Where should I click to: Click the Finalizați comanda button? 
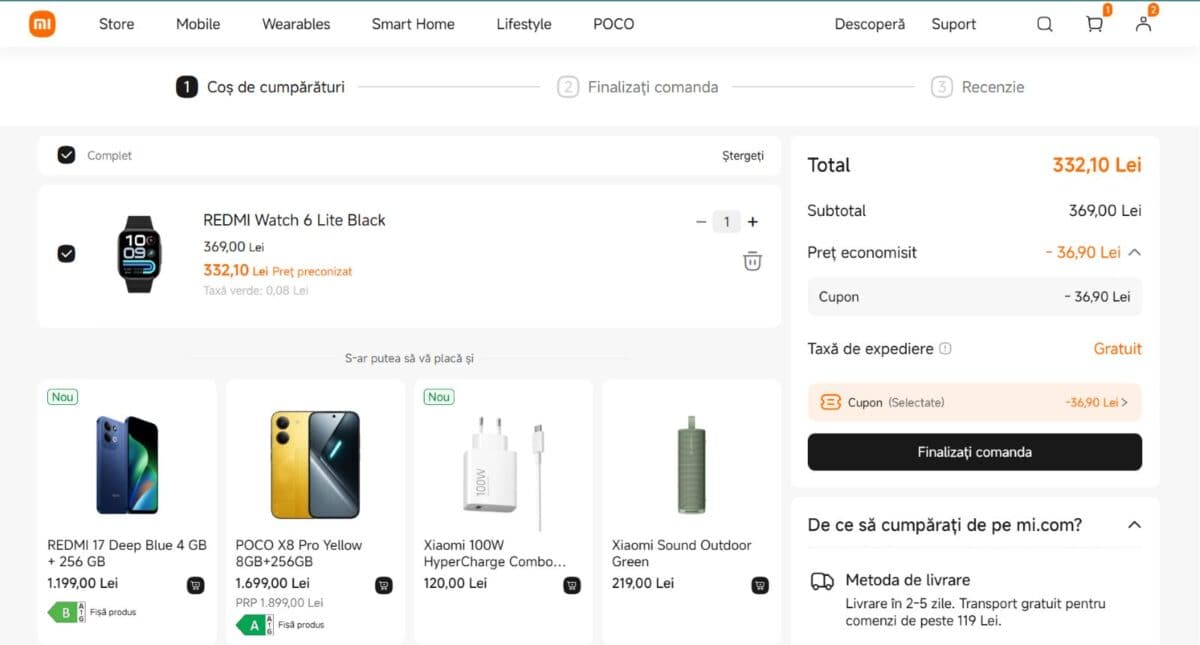tap(974, 452)
